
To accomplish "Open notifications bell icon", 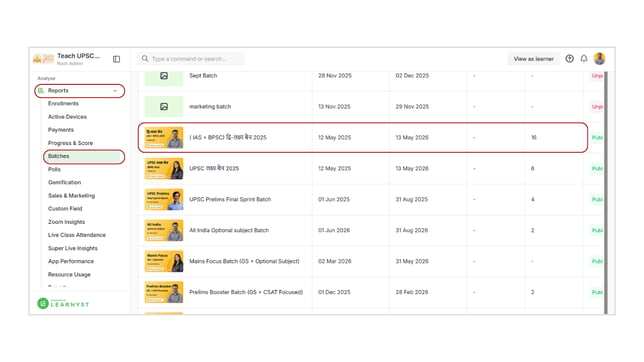I will pyautogui.click(x=584, y=59).
